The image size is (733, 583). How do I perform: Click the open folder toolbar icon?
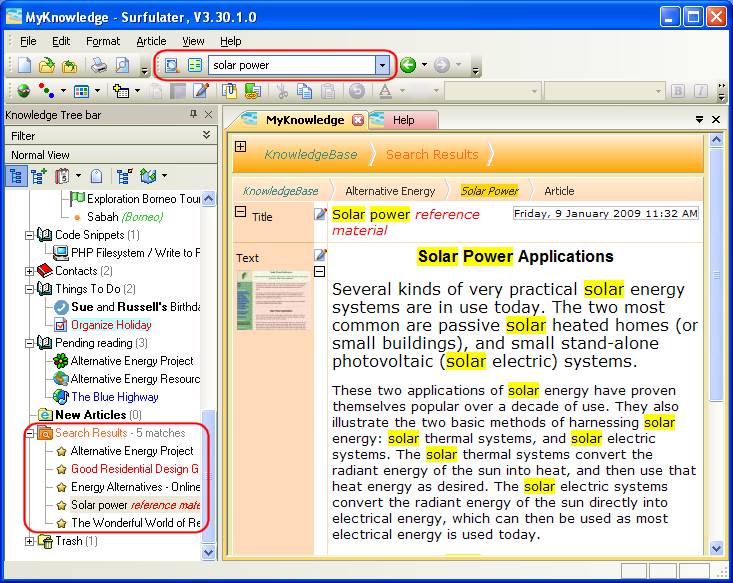point(47,65)
